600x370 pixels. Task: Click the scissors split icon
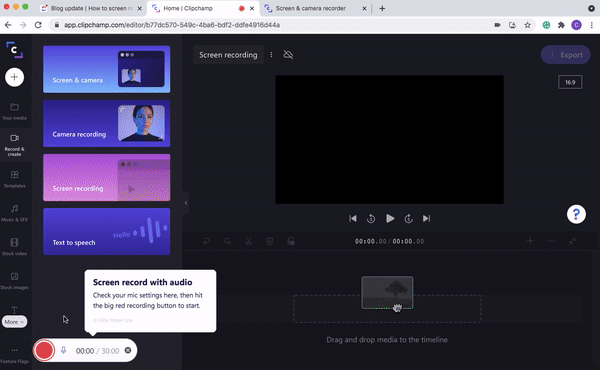point(249,241)
